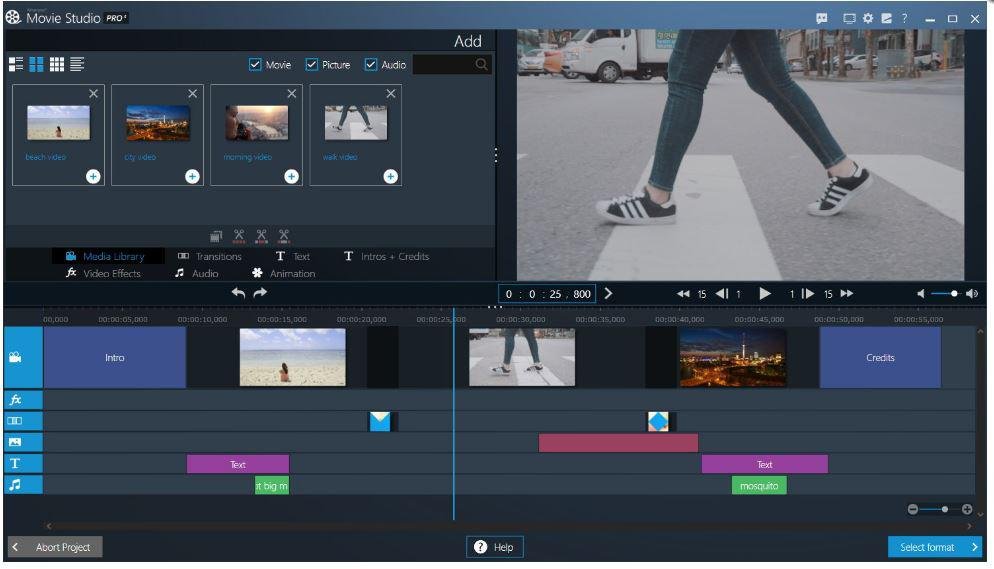Click the vertical panel divider handle dots
This screenshot has height=569, width=994.
pos(496,156)
